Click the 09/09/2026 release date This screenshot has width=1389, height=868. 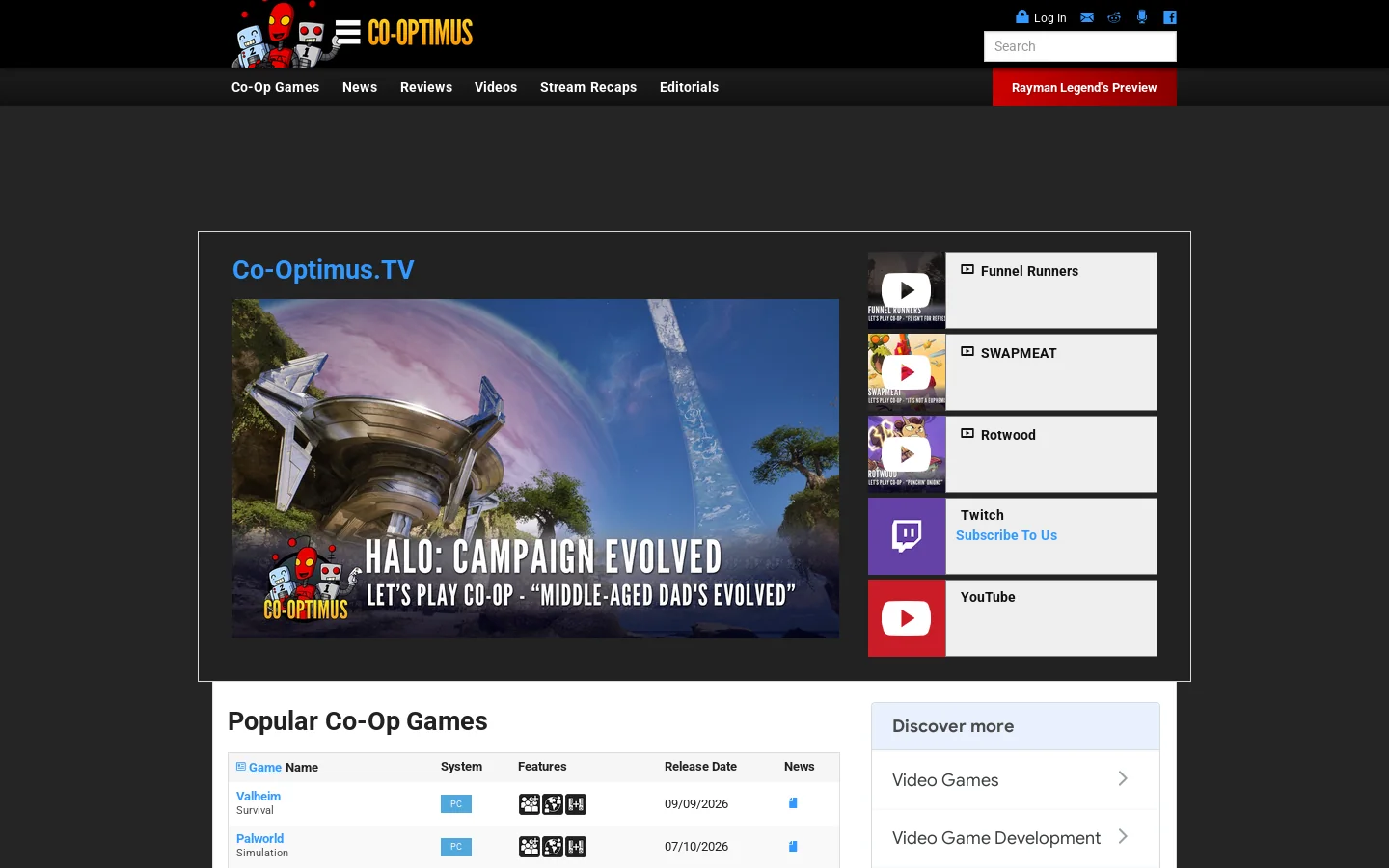(696, 804)
